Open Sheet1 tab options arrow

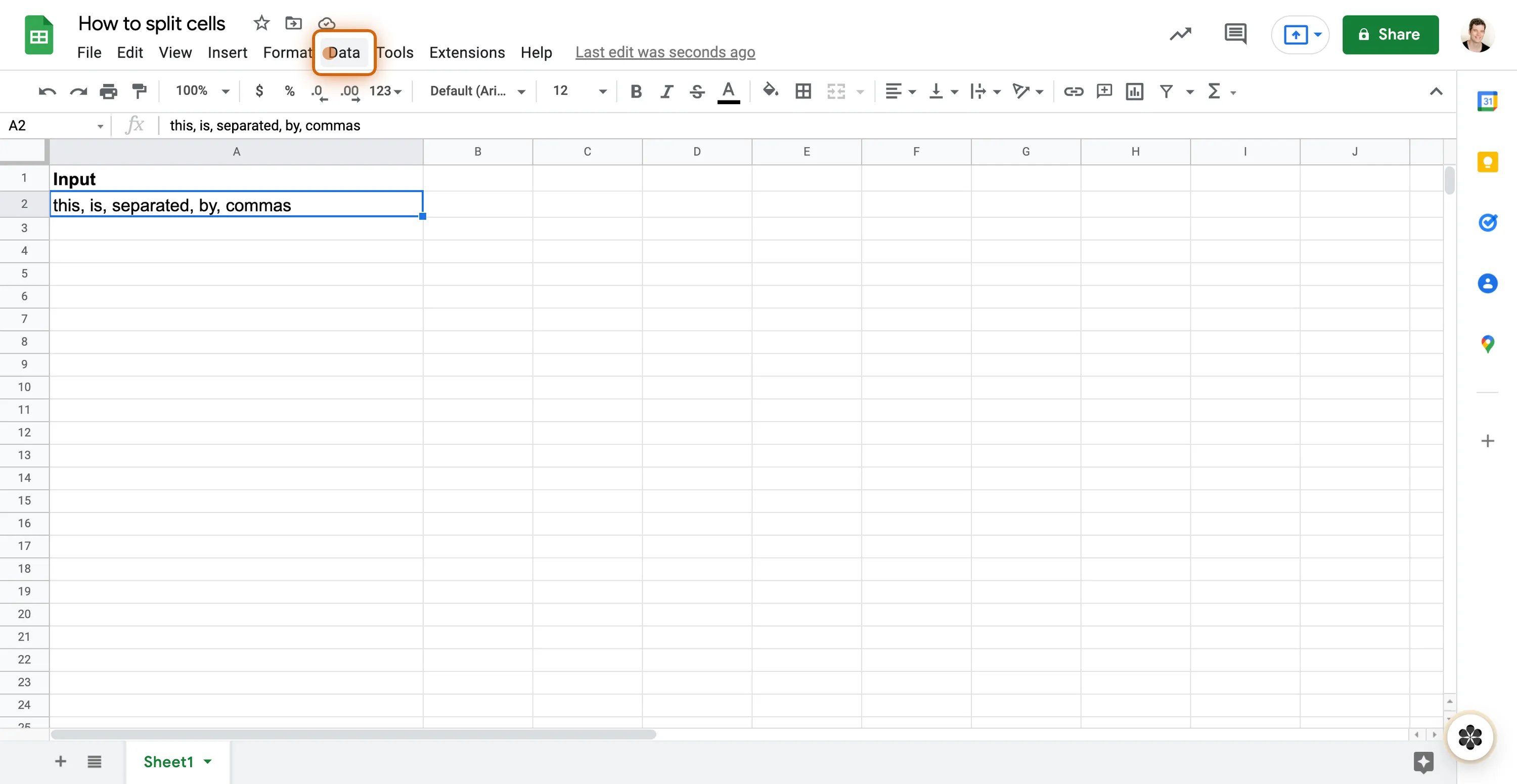pyautogui.click(x=207, y=762)
